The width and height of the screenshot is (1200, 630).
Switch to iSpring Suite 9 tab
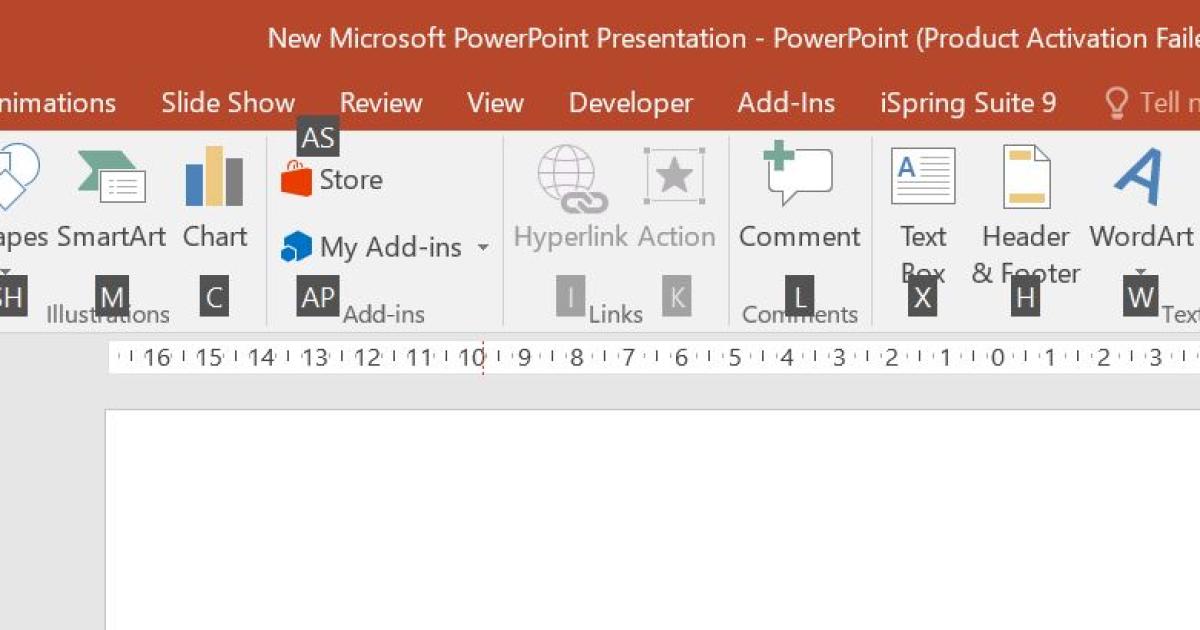(x=967, y=103)
